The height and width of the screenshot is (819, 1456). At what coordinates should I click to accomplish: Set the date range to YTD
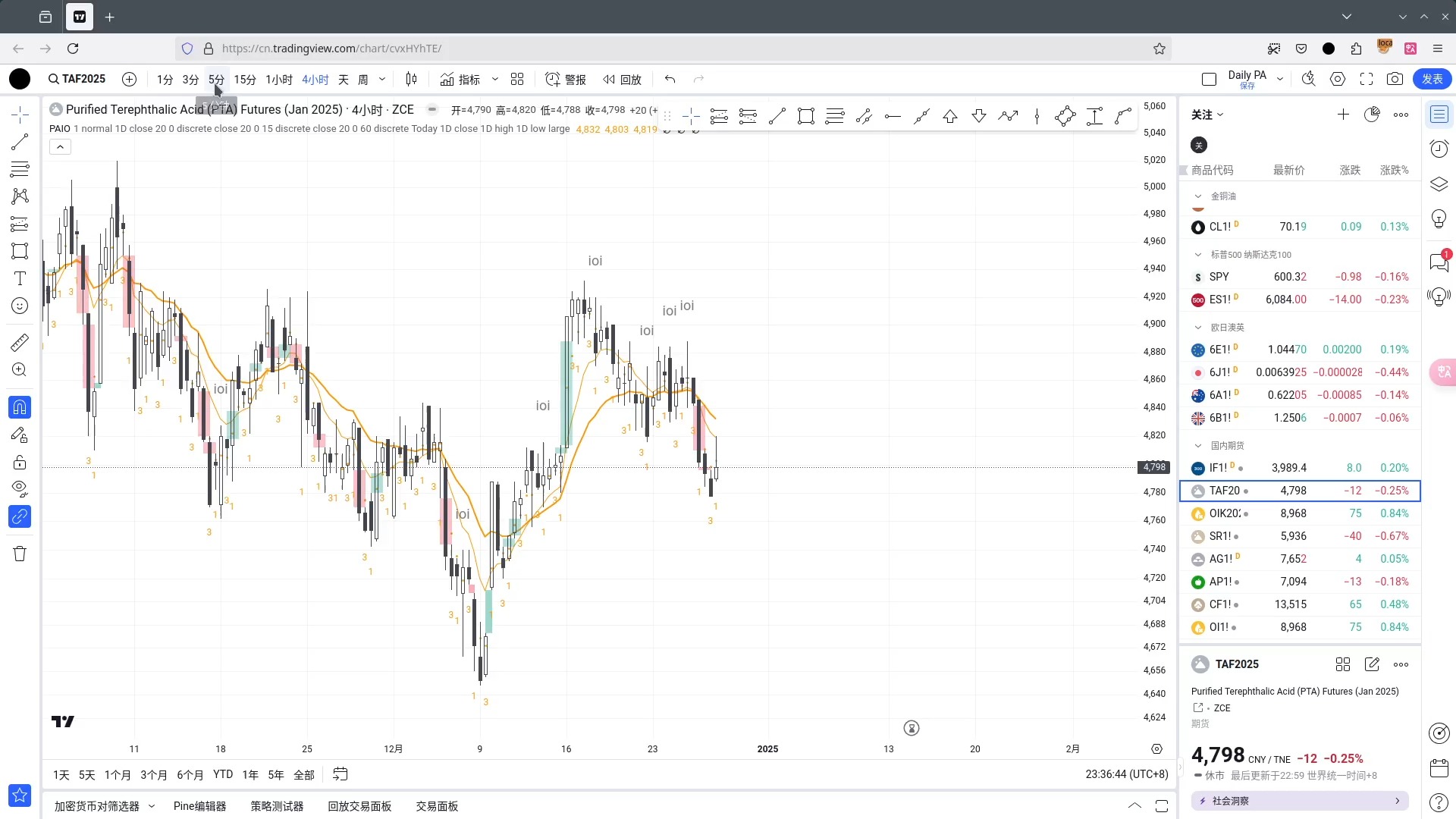(x=223, y=774)
